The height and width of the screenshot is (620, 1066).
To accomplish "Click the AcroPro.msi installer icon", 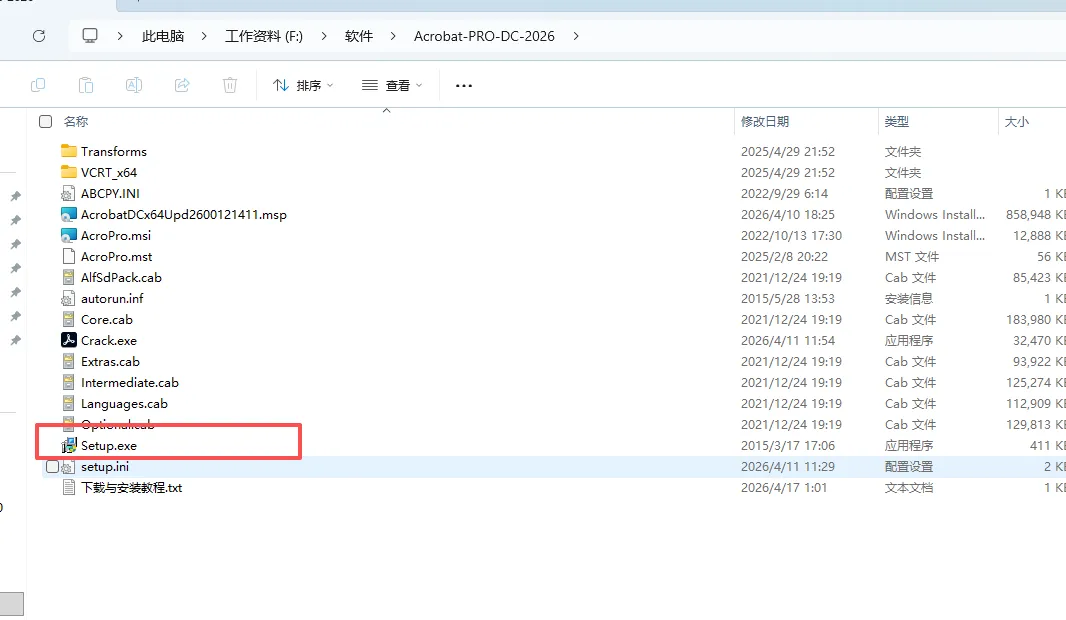I will click(x=69, y=235).
